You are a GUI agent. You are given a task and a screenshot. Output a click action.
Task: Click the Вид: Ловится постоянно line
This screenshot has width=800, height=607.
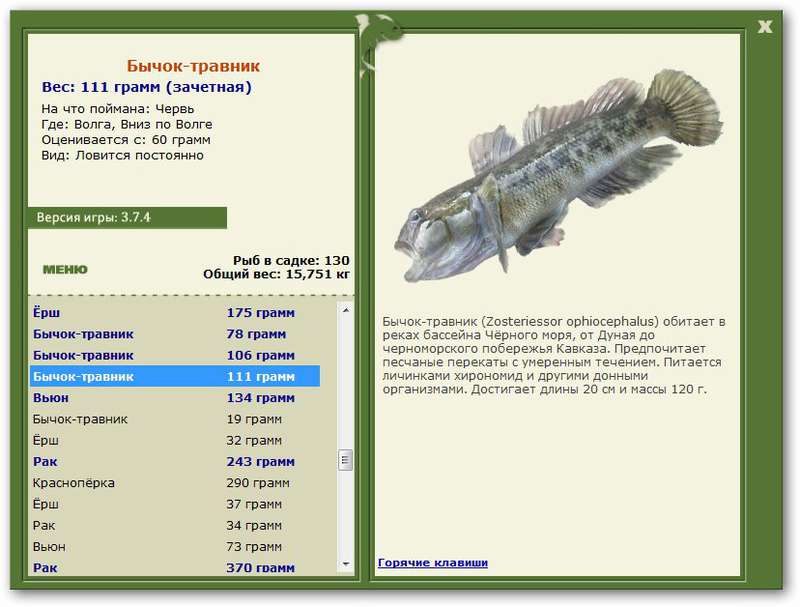[x=122, y=155]
